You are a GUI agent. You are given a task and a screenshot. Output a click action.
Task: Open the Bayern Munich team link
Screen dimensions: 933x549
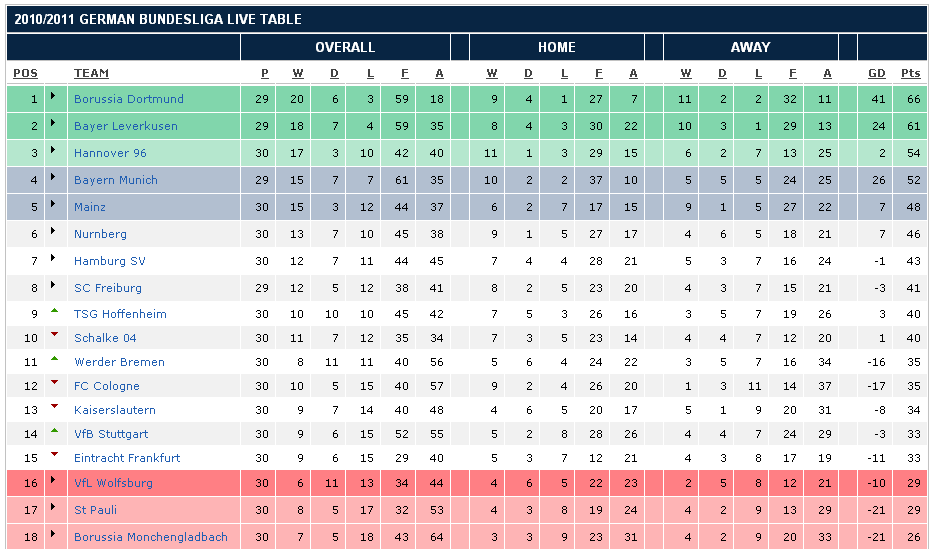[x=115, y=180]
